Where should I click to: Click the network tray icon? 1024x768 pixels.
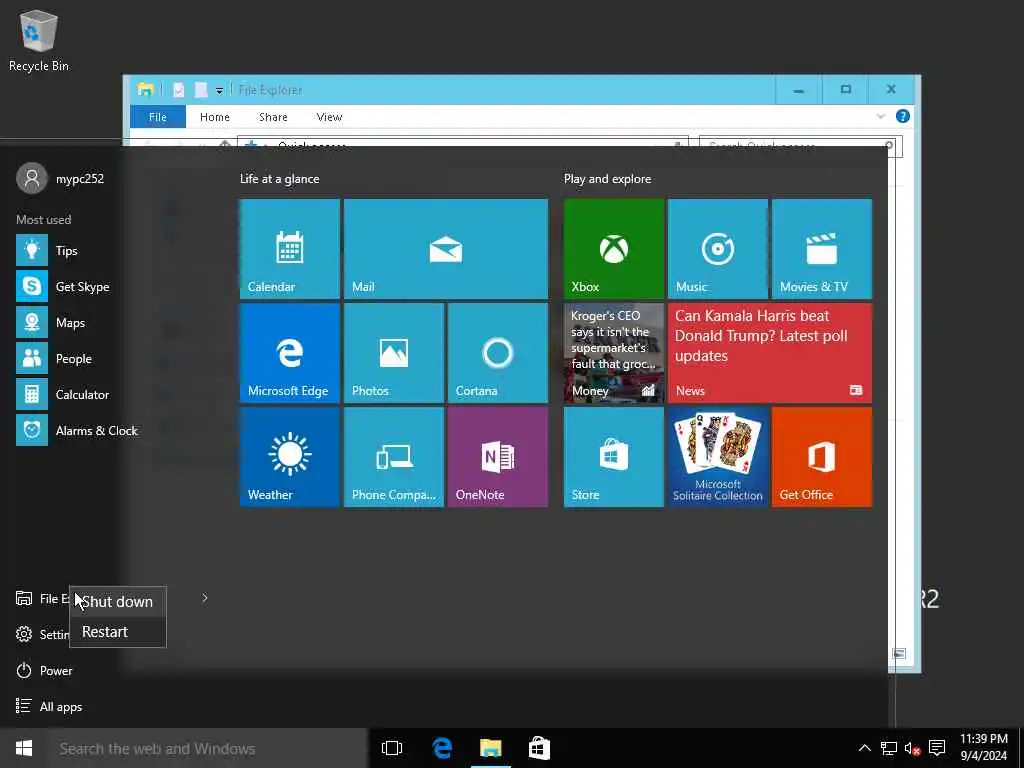pos(888,748)
